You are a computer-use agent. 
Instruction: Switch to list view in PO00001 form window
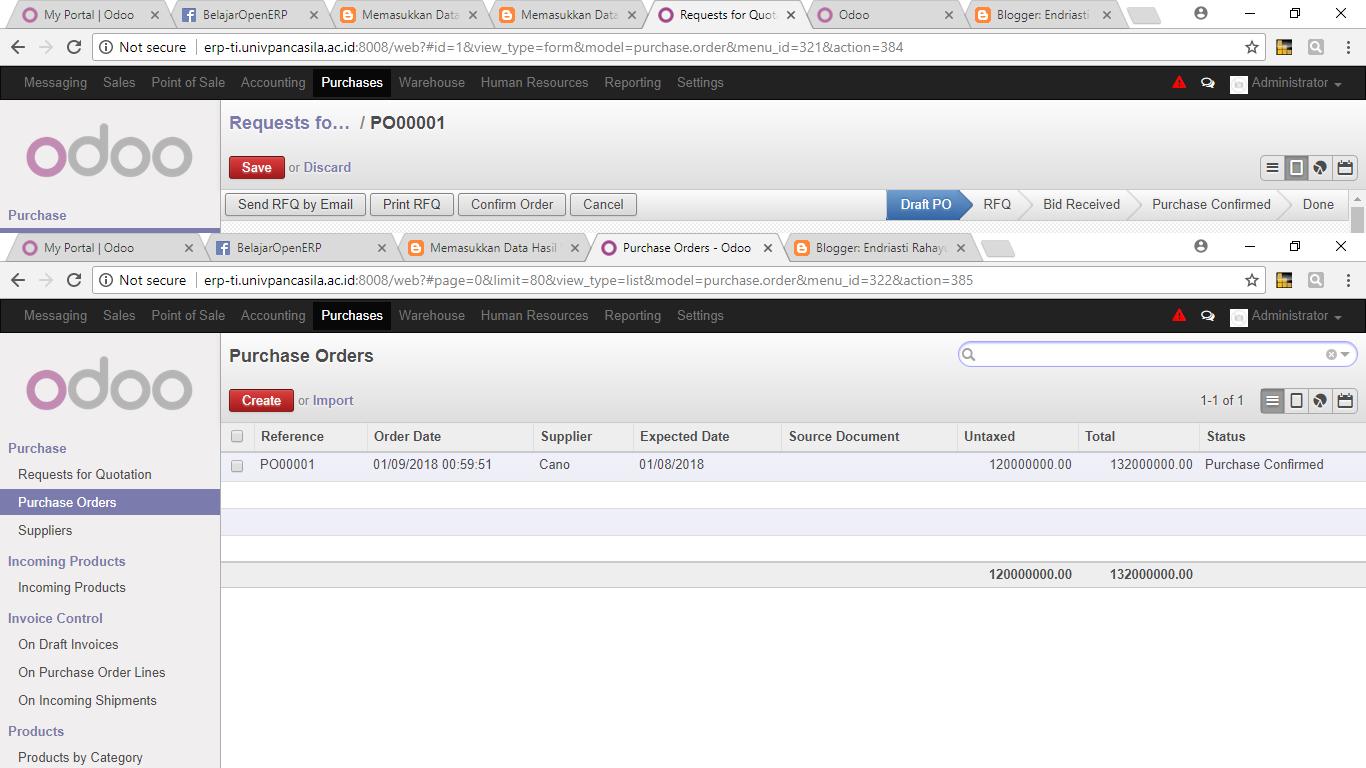click(x=1273, y=168)
